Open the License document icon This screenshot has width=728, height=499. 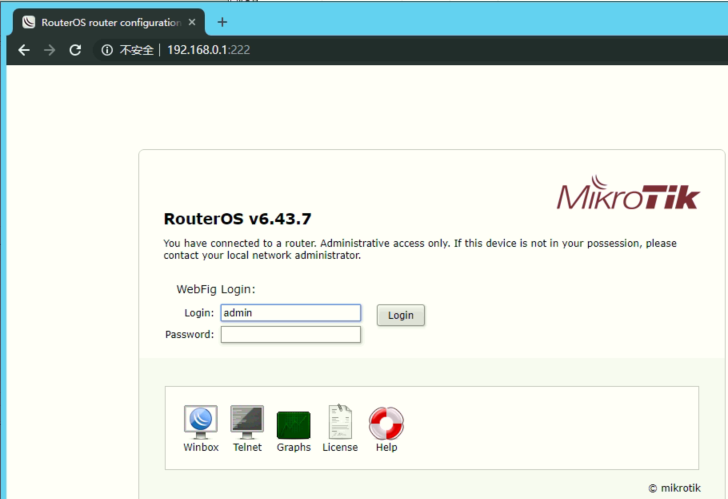[340, 421]
